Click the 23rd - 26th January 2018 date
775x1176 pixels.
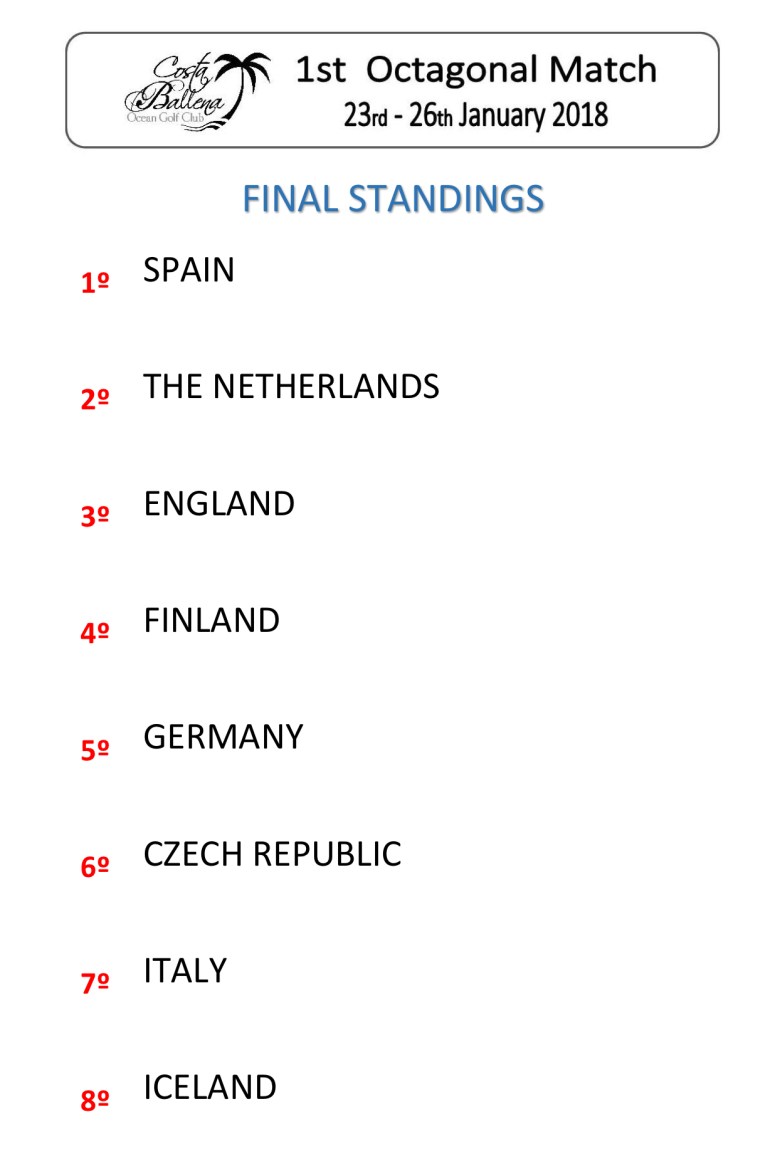coord(476,116)
